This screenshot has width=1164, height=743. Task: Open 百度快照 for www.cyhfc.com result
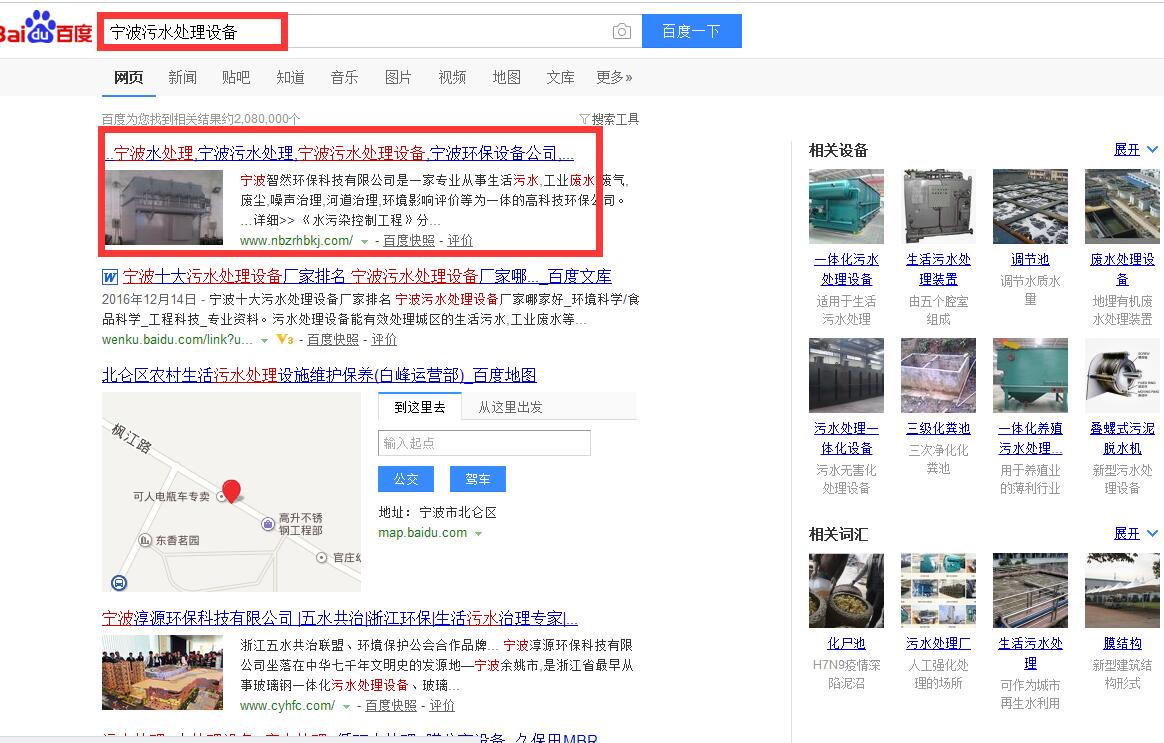click(390, 706)
